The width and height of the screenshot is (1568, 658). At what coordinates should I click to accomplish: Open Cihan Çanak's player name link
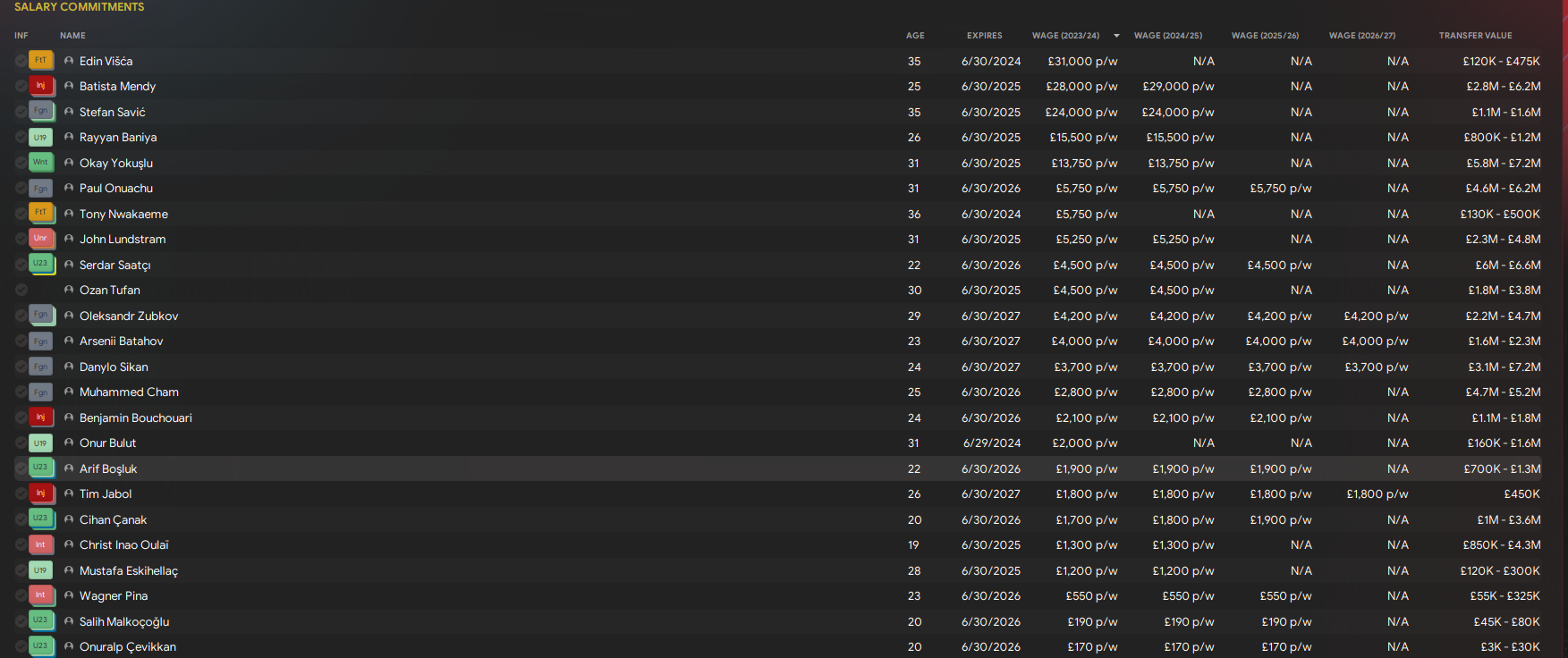[x=113, y=519]
